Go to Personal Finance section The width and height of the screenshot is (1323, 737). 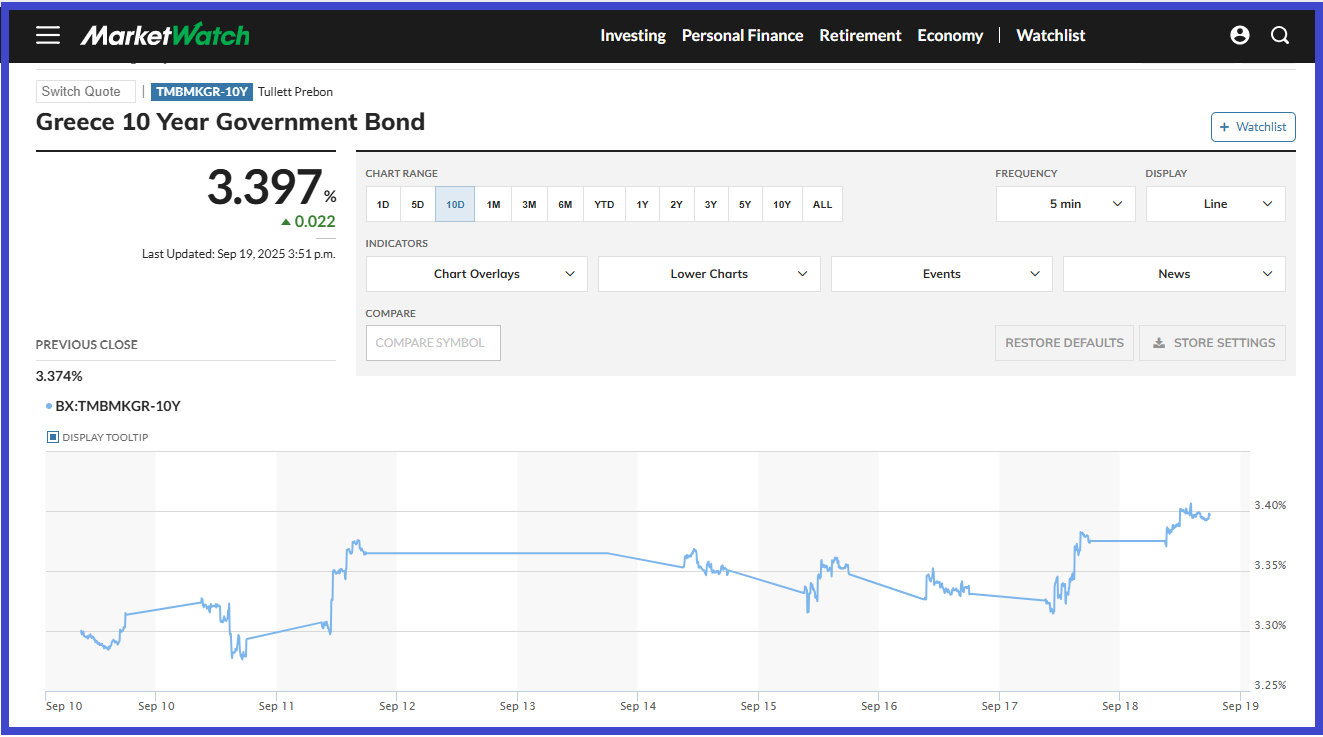742,35
